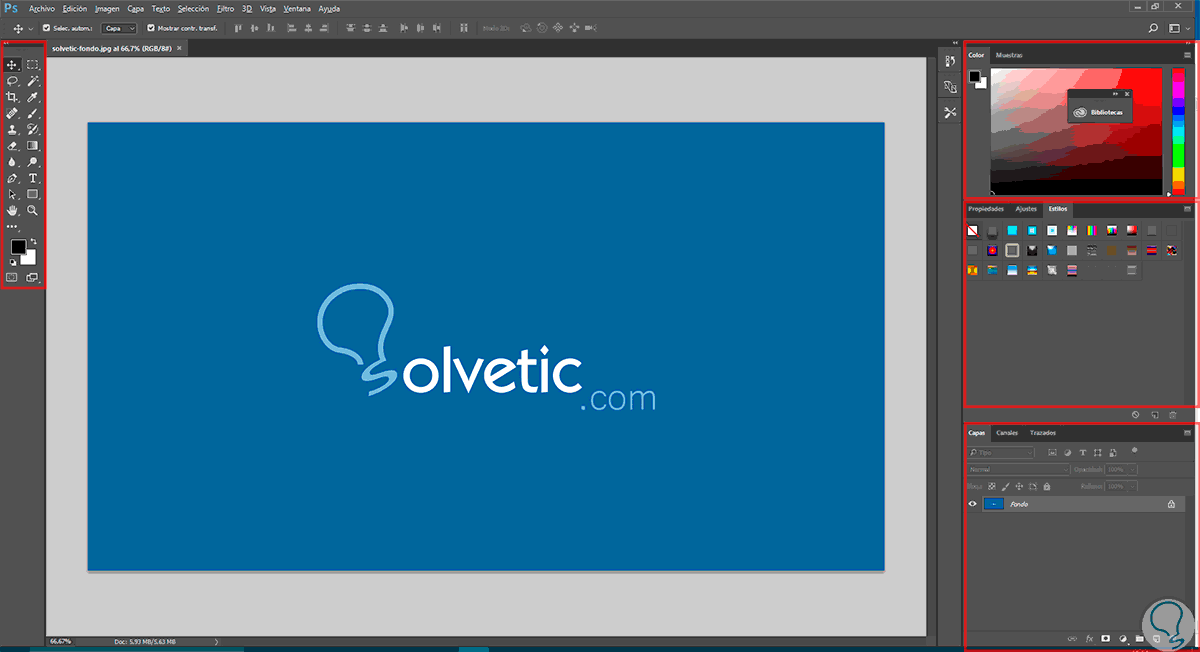Viewport: 1200px width, 652px height.
Task: Select the Healing Brush tool
Action: pos(12,113)
